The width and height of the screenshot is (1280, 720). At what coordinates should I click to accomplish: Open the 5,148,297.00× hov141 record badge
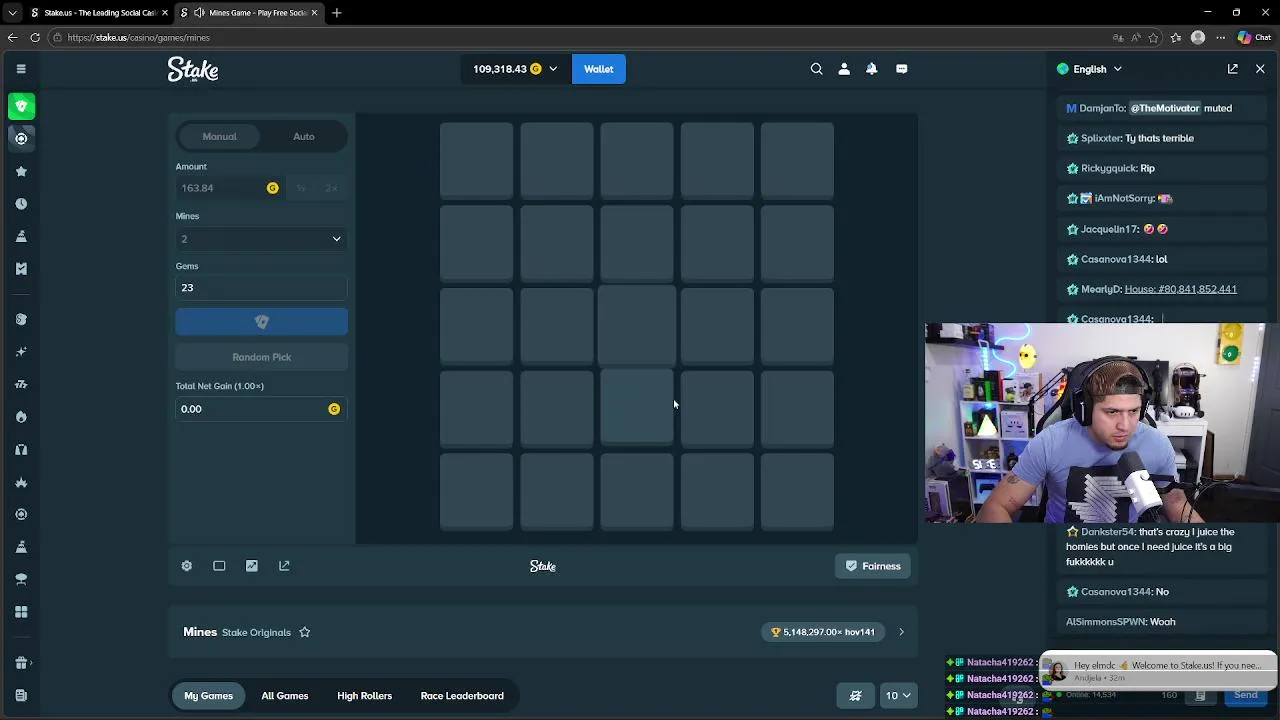tap(824, 632)
